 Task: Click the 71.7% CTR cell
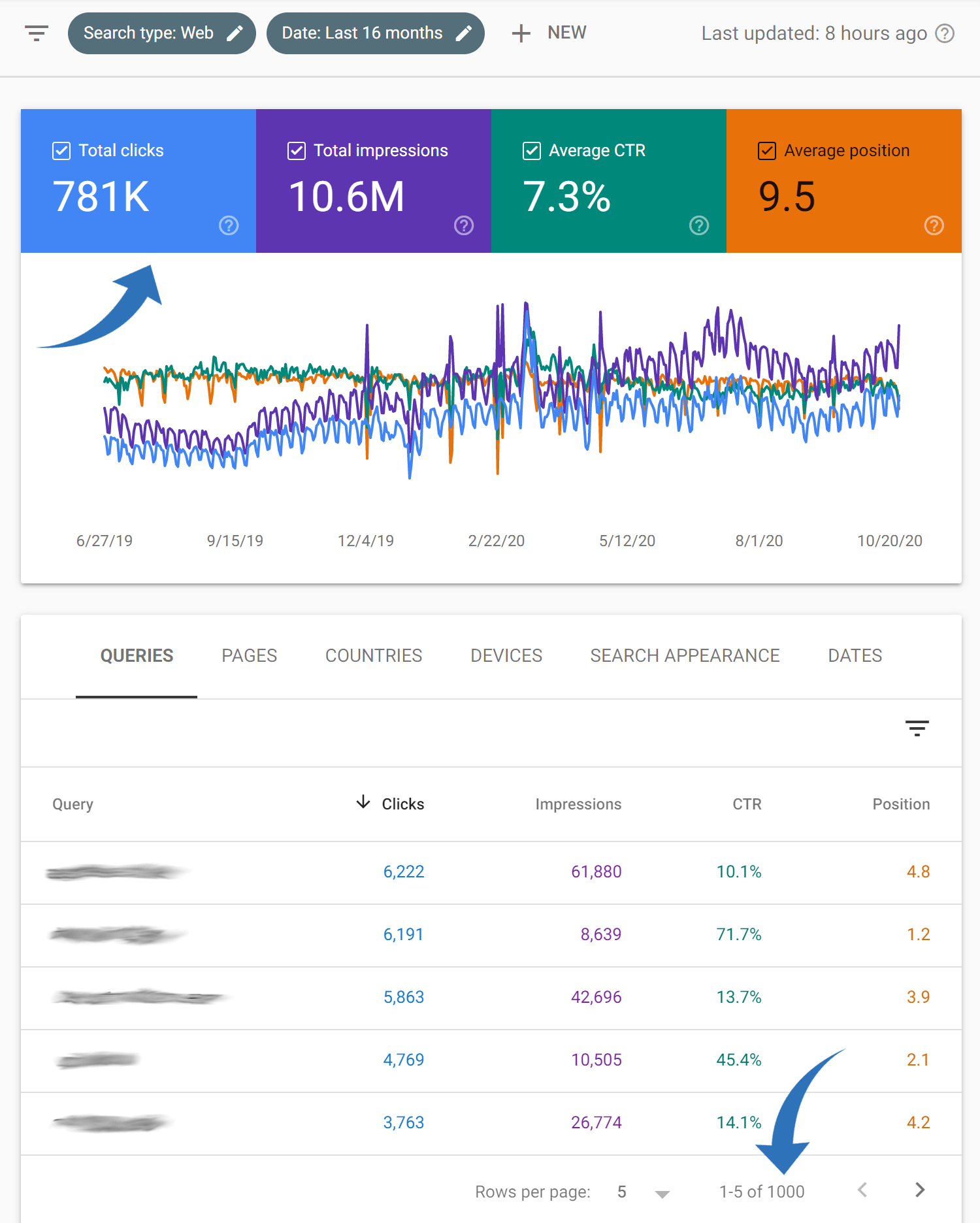point(739,934)
